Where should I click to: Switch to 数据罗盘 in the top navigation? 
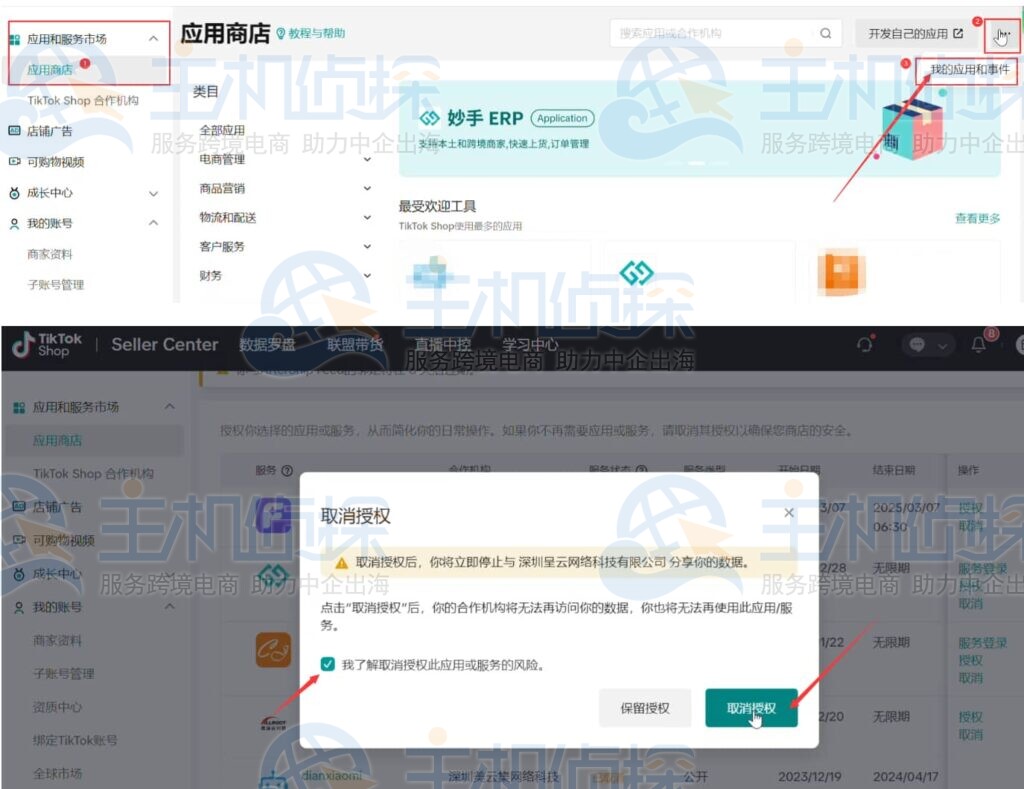coord(267,345)
